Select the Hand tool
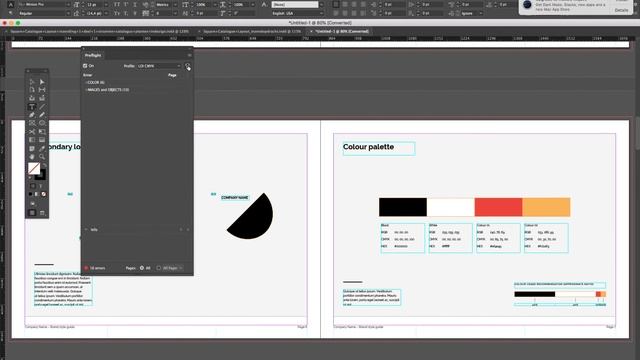 pos(32,157)
